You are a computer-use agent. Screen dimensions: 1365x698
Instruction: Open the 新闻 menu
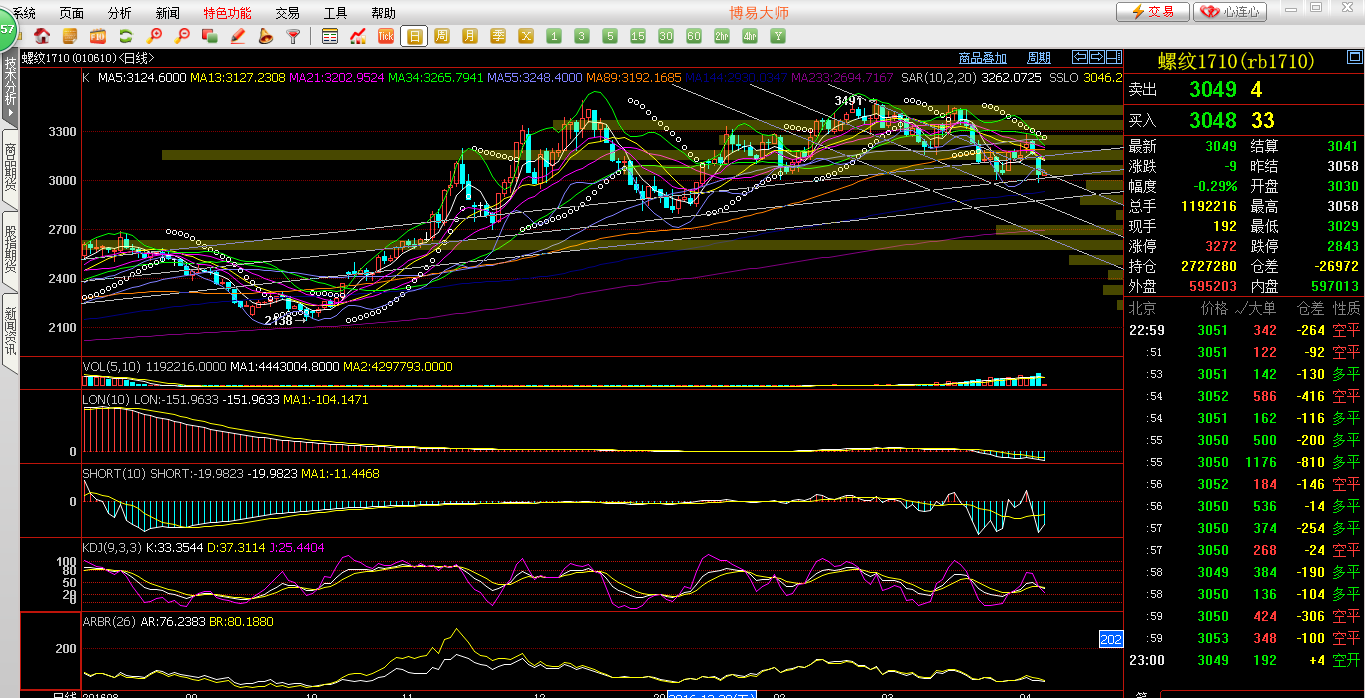[x=168, y=13]
